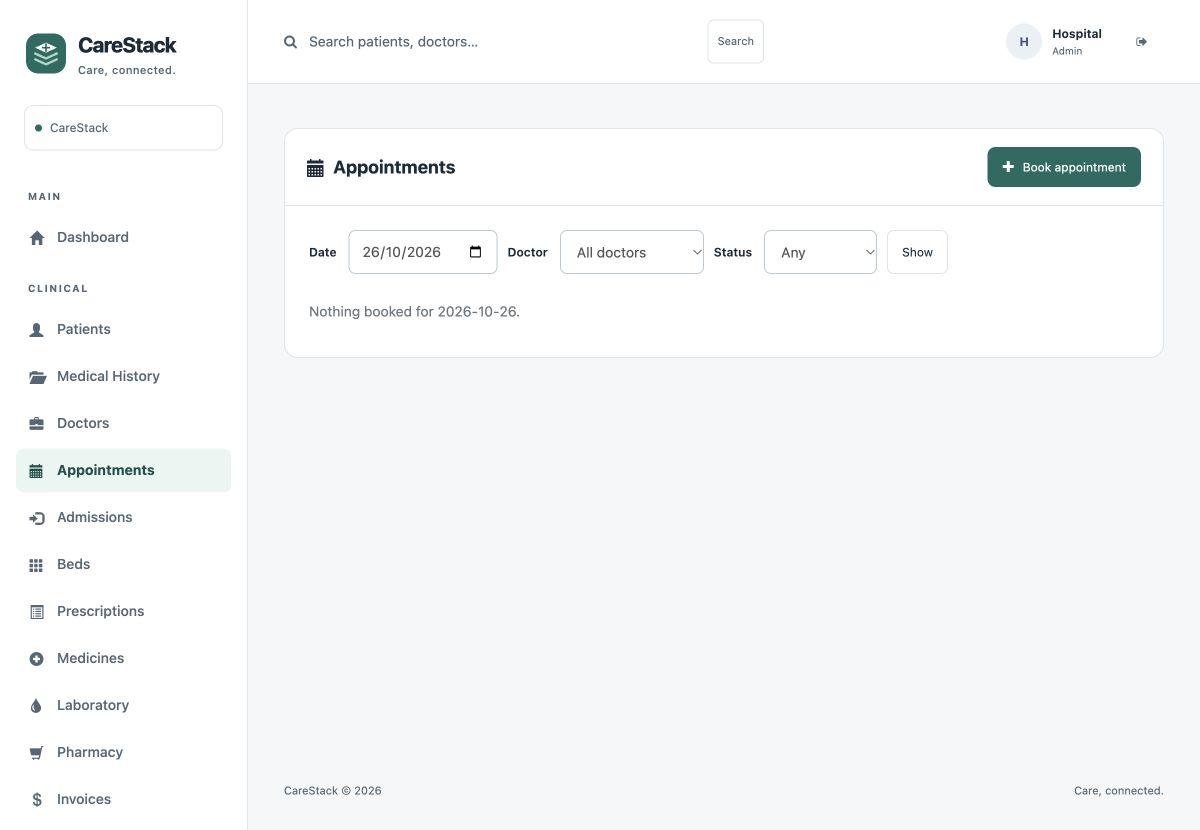Open Invoices in the sidebar
Screen dimensions: 1200x830
pos(123,800)
